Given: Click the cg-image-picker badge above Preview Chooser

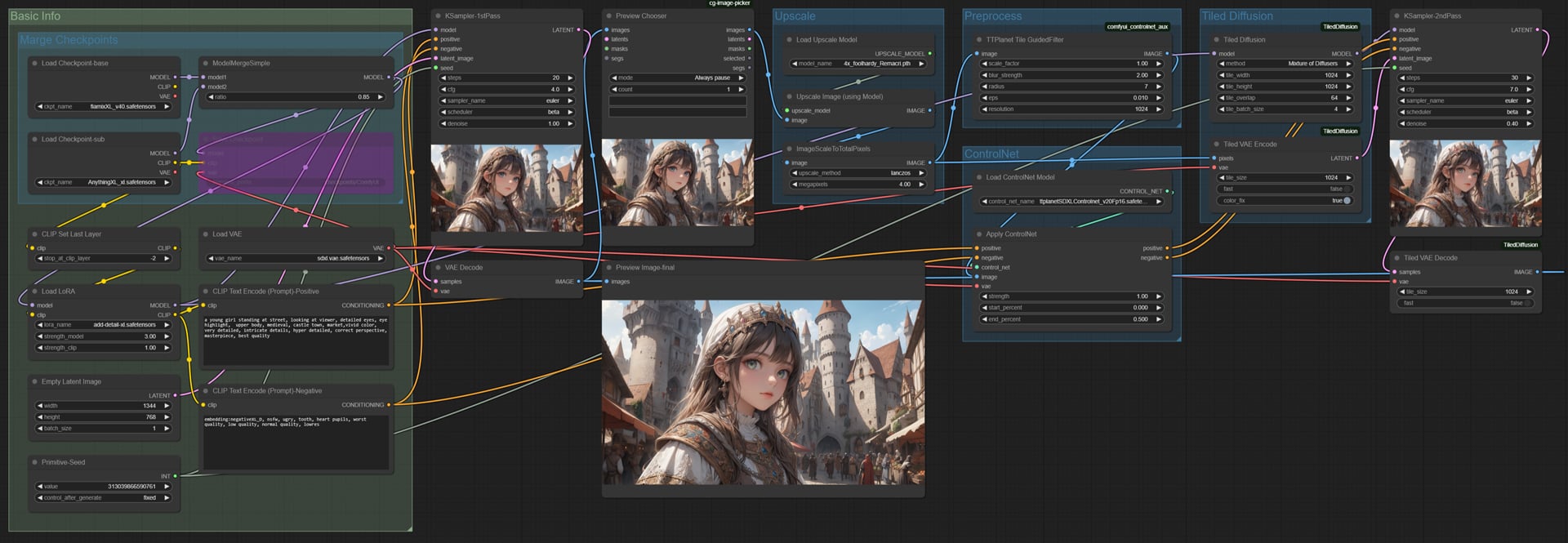Looking at the screenshot, I should pos(729,3).
